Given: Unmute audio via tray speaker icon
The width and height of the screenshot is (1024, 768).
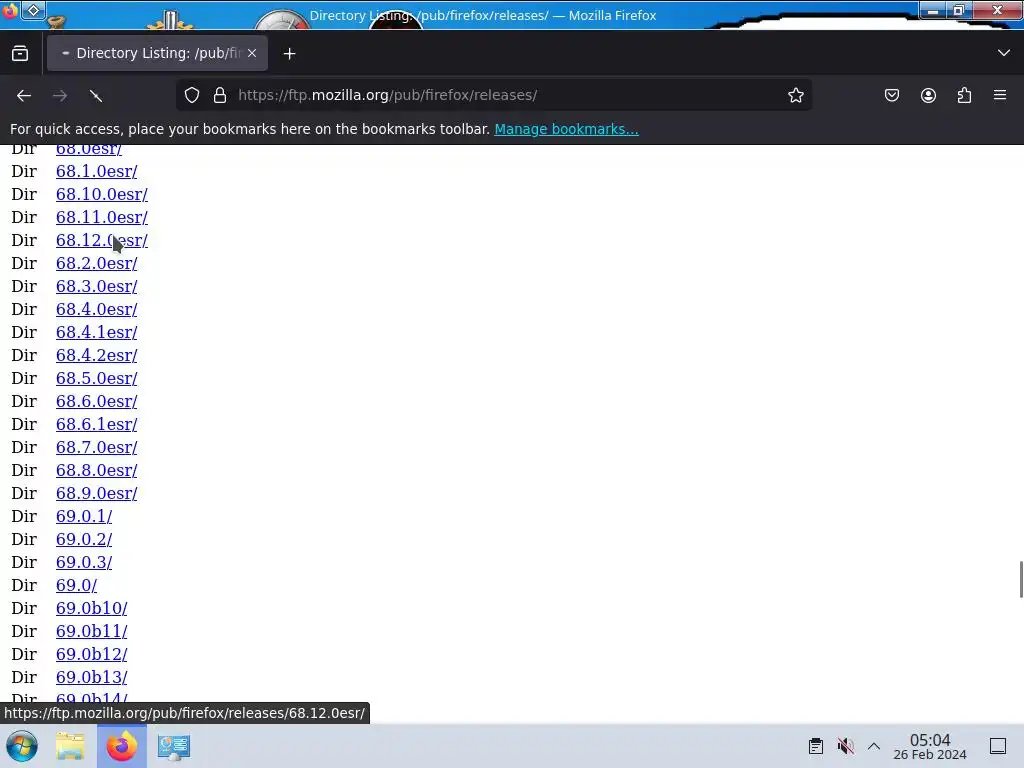Looking at the screenshot, I should coord(846,746).
